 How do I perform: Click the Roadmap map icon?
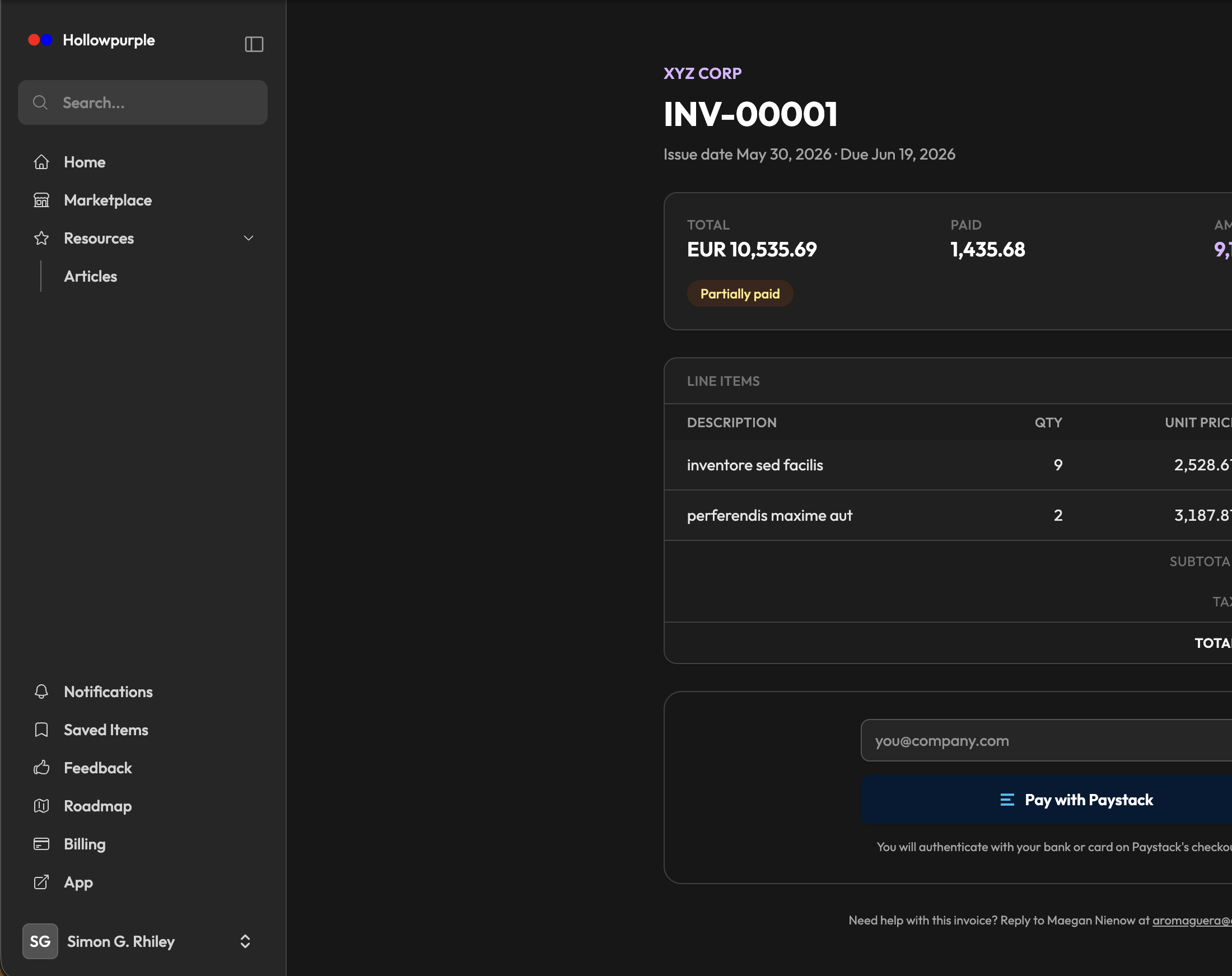(x=41, y=806)
